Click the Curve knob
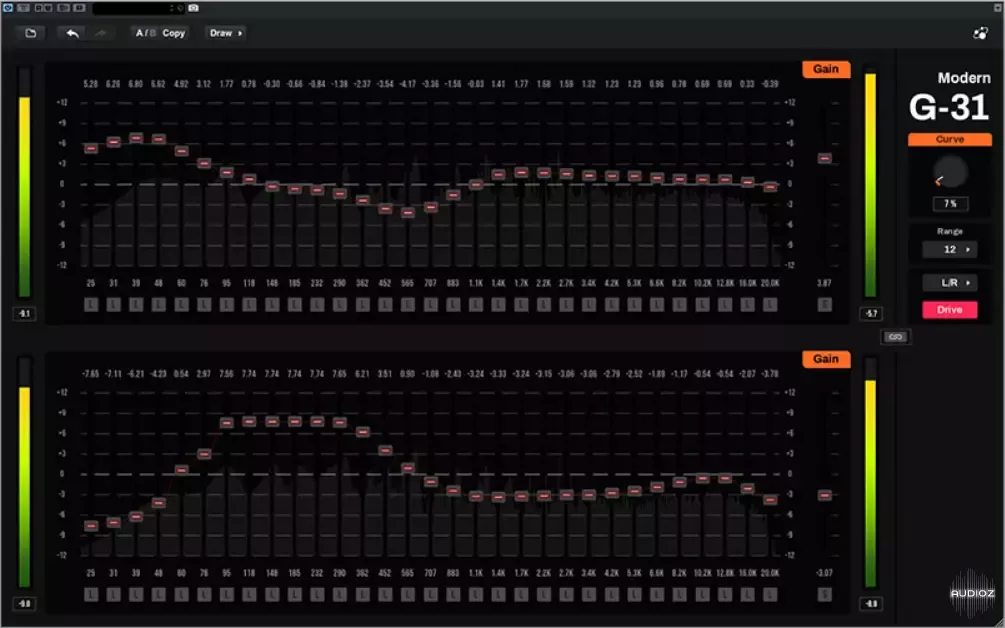 [950, 172]
